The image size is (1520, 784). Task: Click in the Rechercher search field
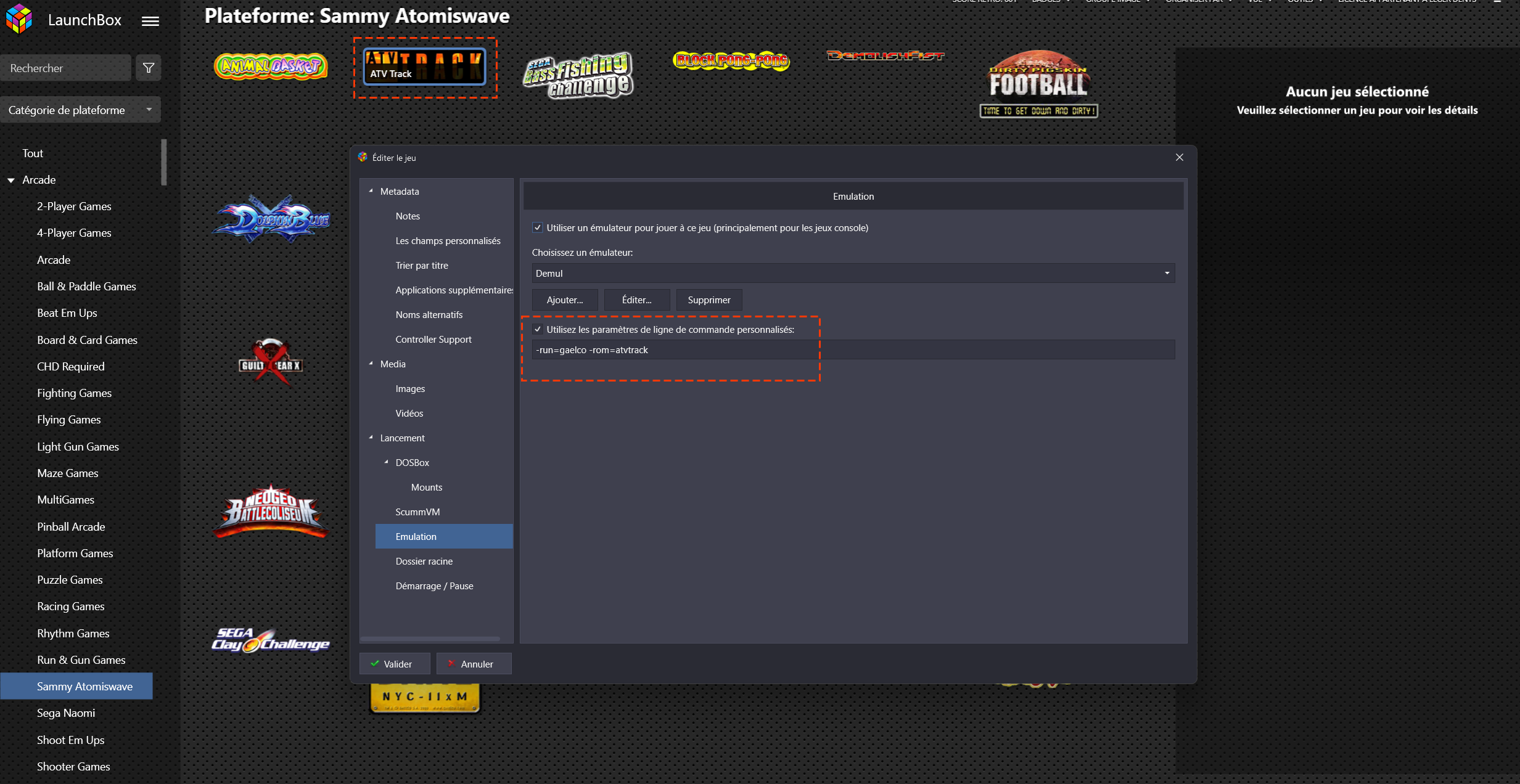[65, 68]
